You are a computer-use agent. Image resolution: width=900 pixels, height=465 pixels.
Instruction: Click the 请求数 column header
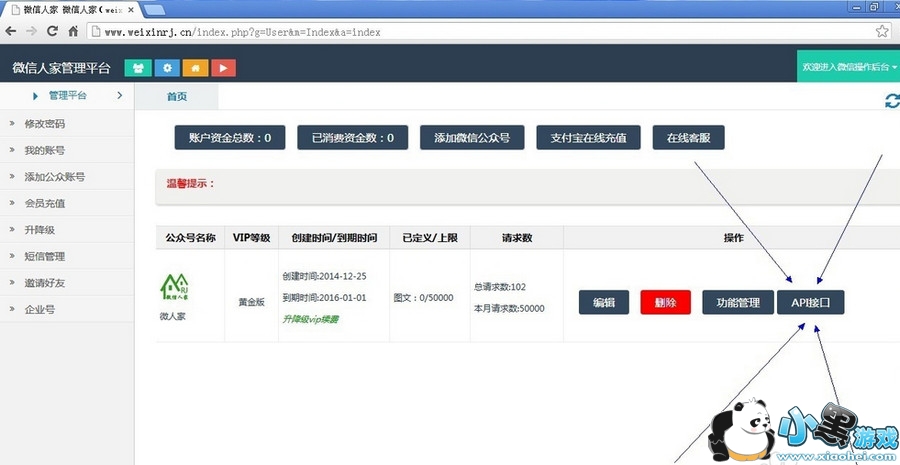(517, 238)
